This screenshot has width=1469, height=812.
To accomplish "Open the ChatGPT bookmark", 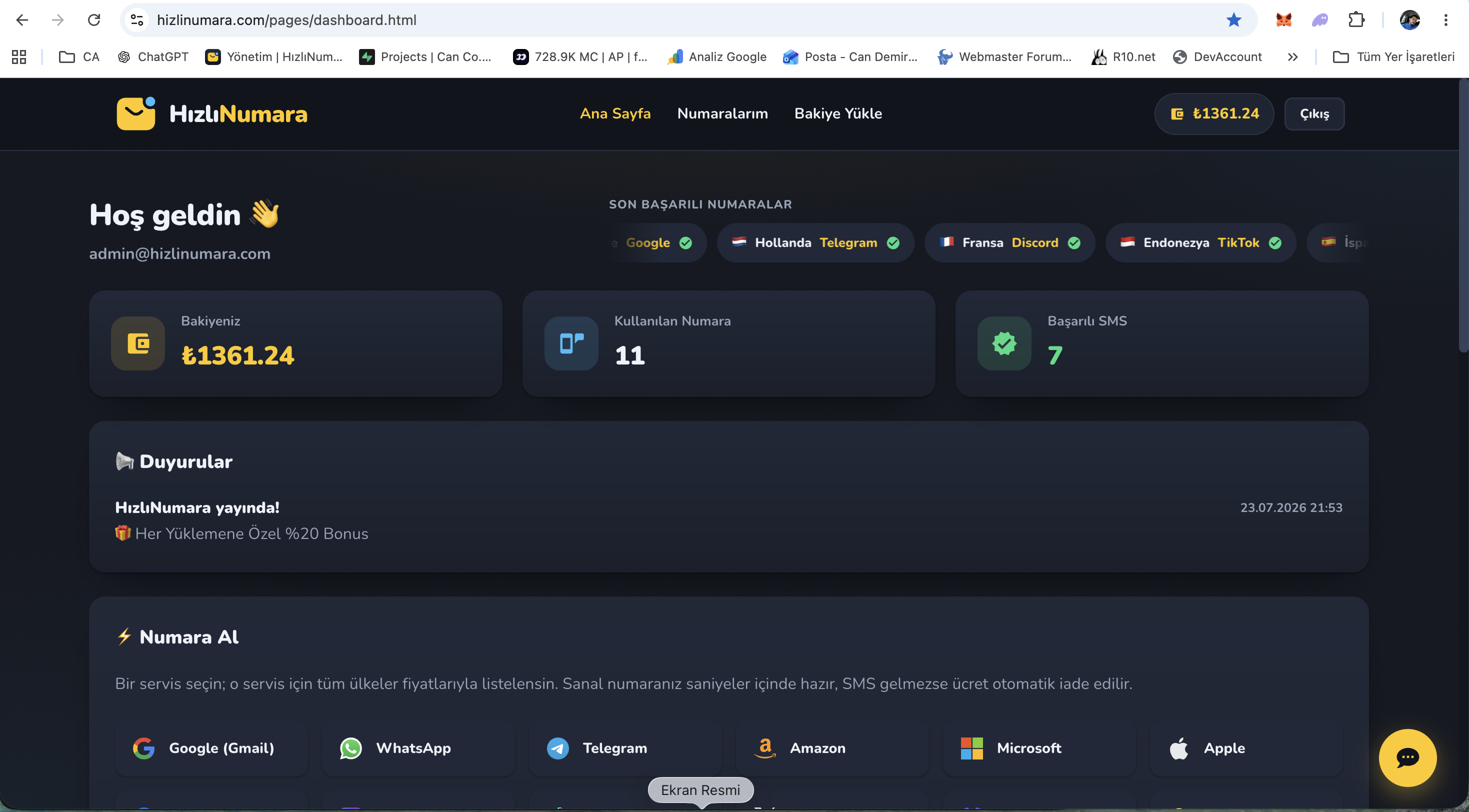I will point(153,56).
